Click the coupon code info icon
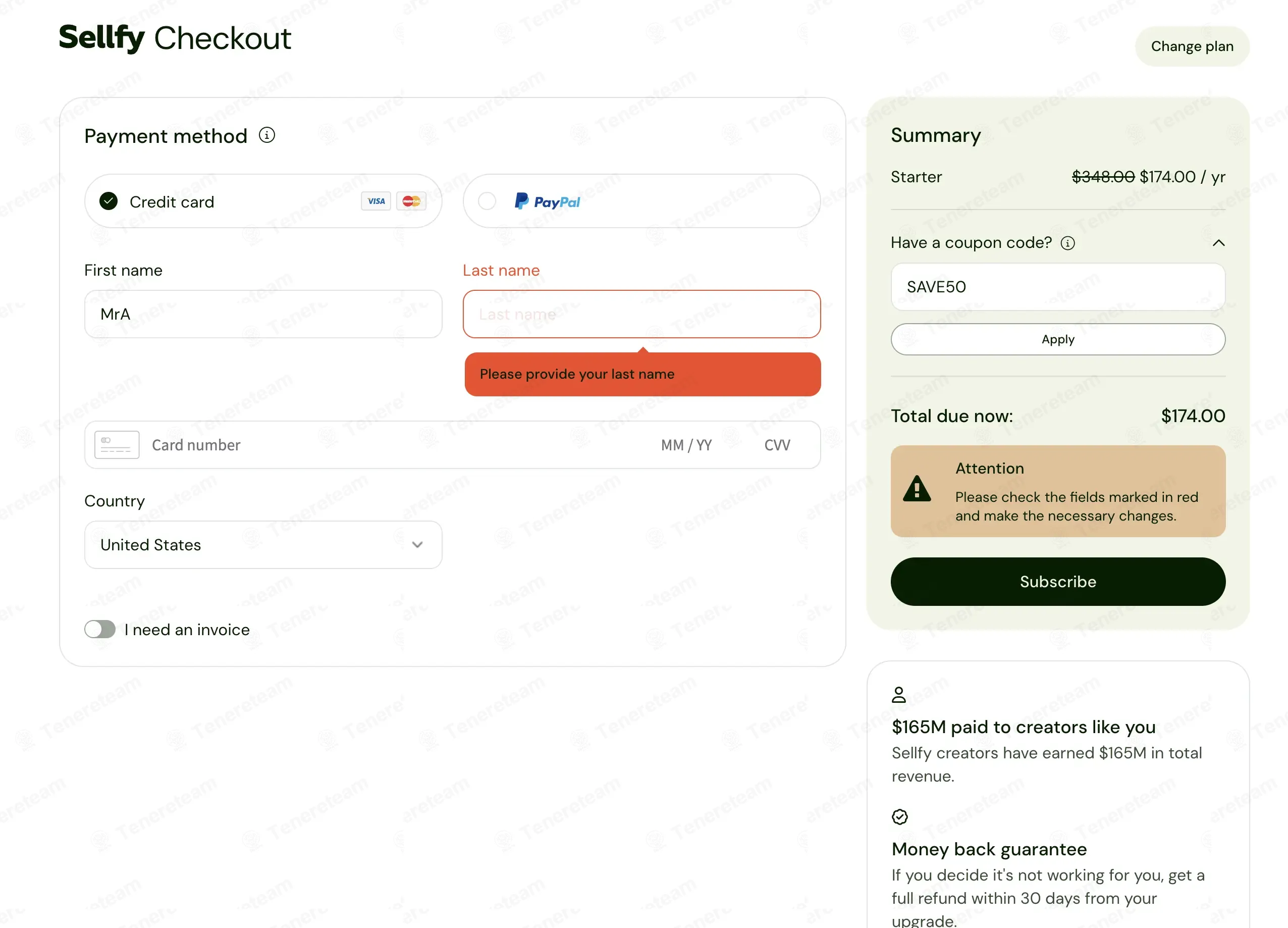1288x928 pixels. pyautogui.click(x=1067, y=243)
